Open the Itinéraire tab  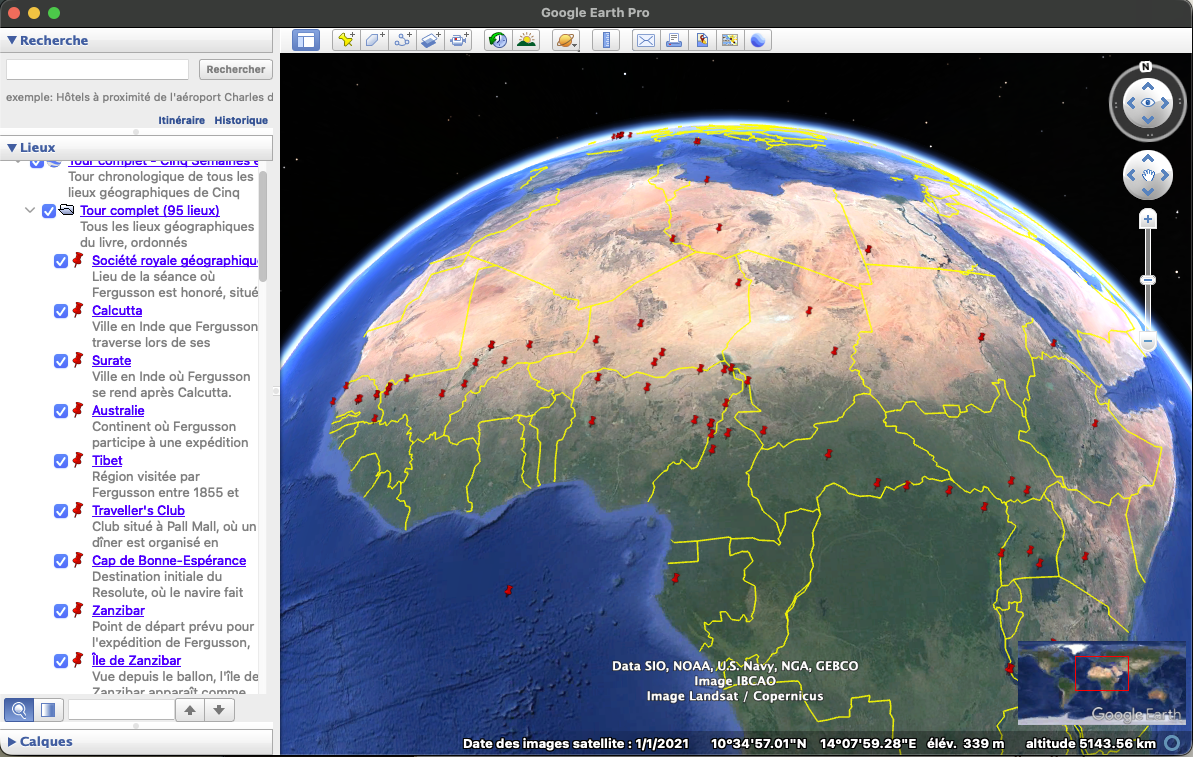(181, 120)
